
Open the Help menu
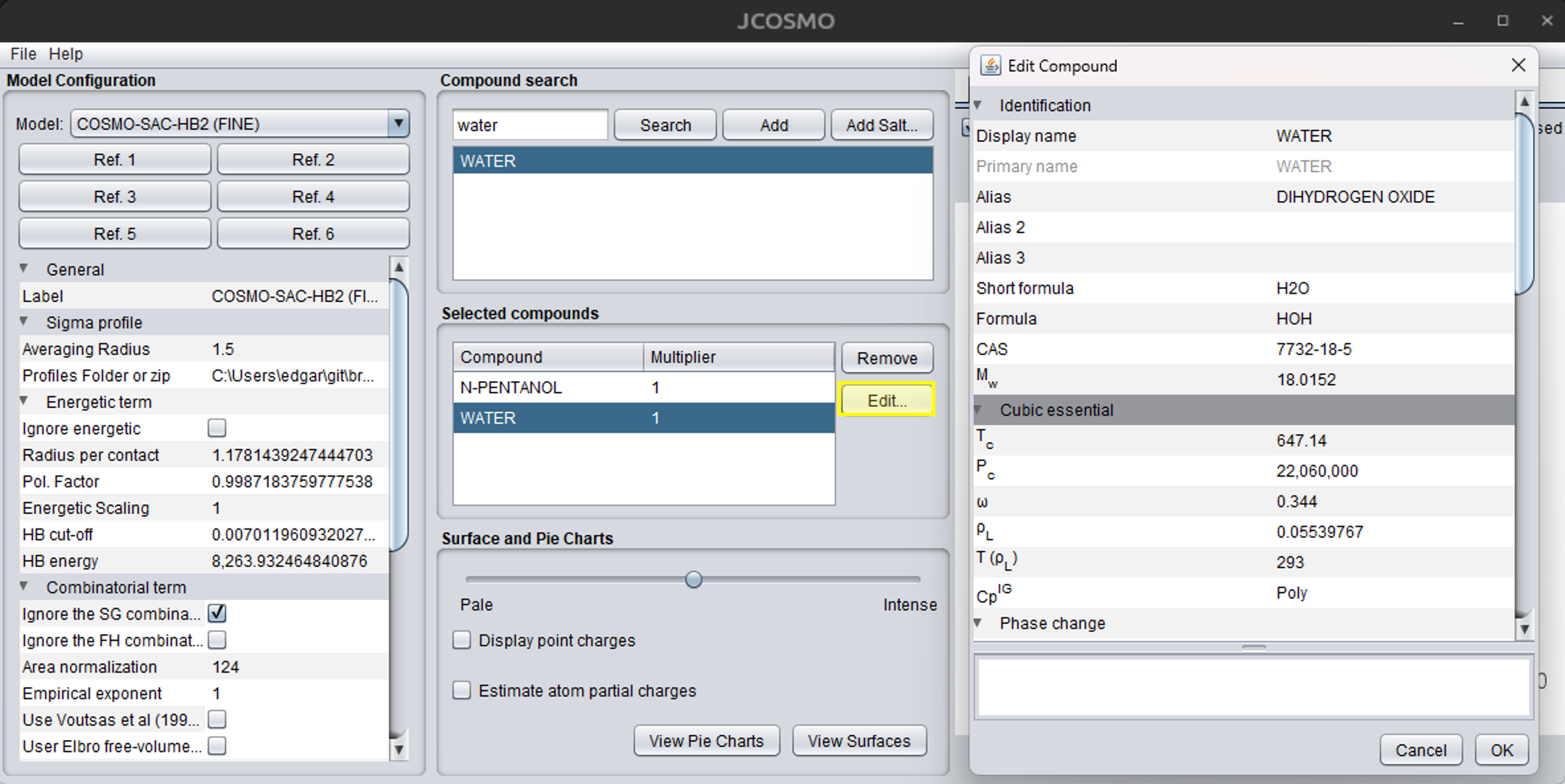(66, 54)
